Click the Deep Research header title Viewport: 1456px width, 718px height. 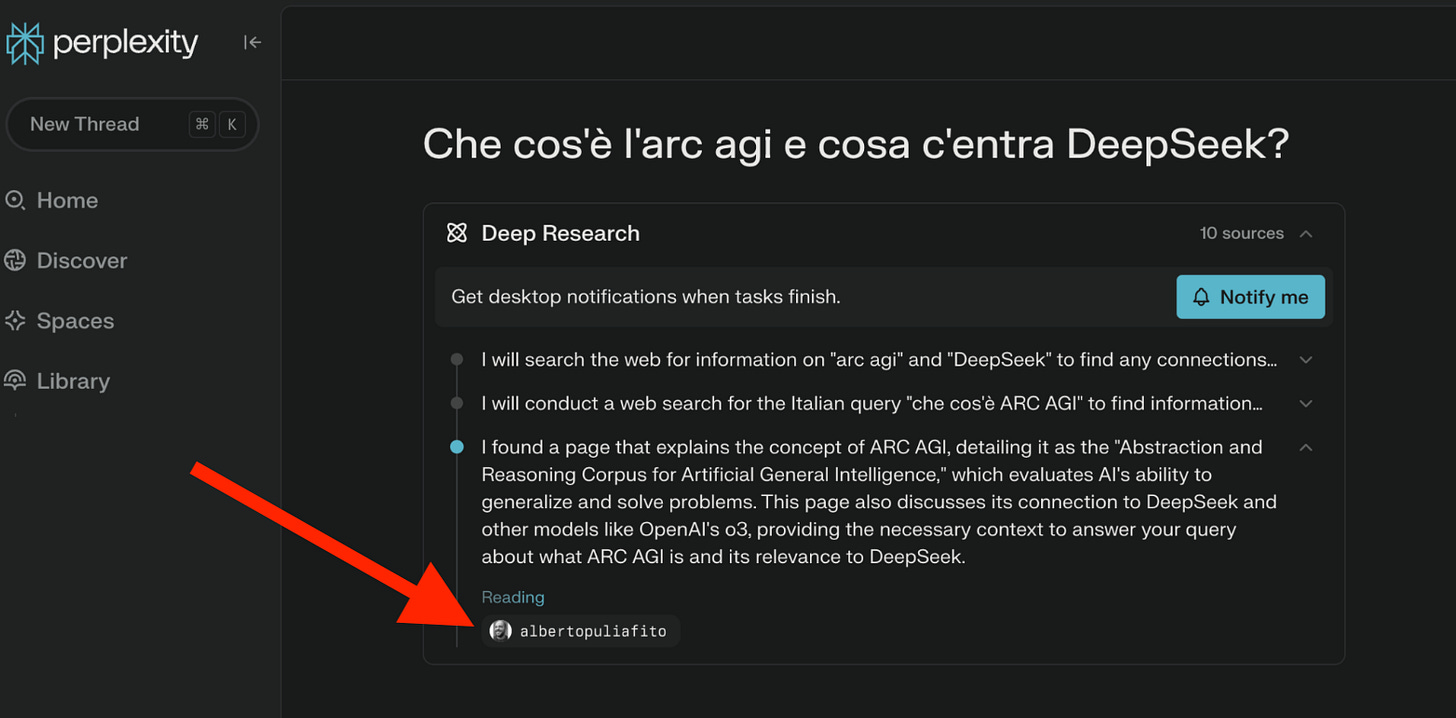[x=560, y=233]
